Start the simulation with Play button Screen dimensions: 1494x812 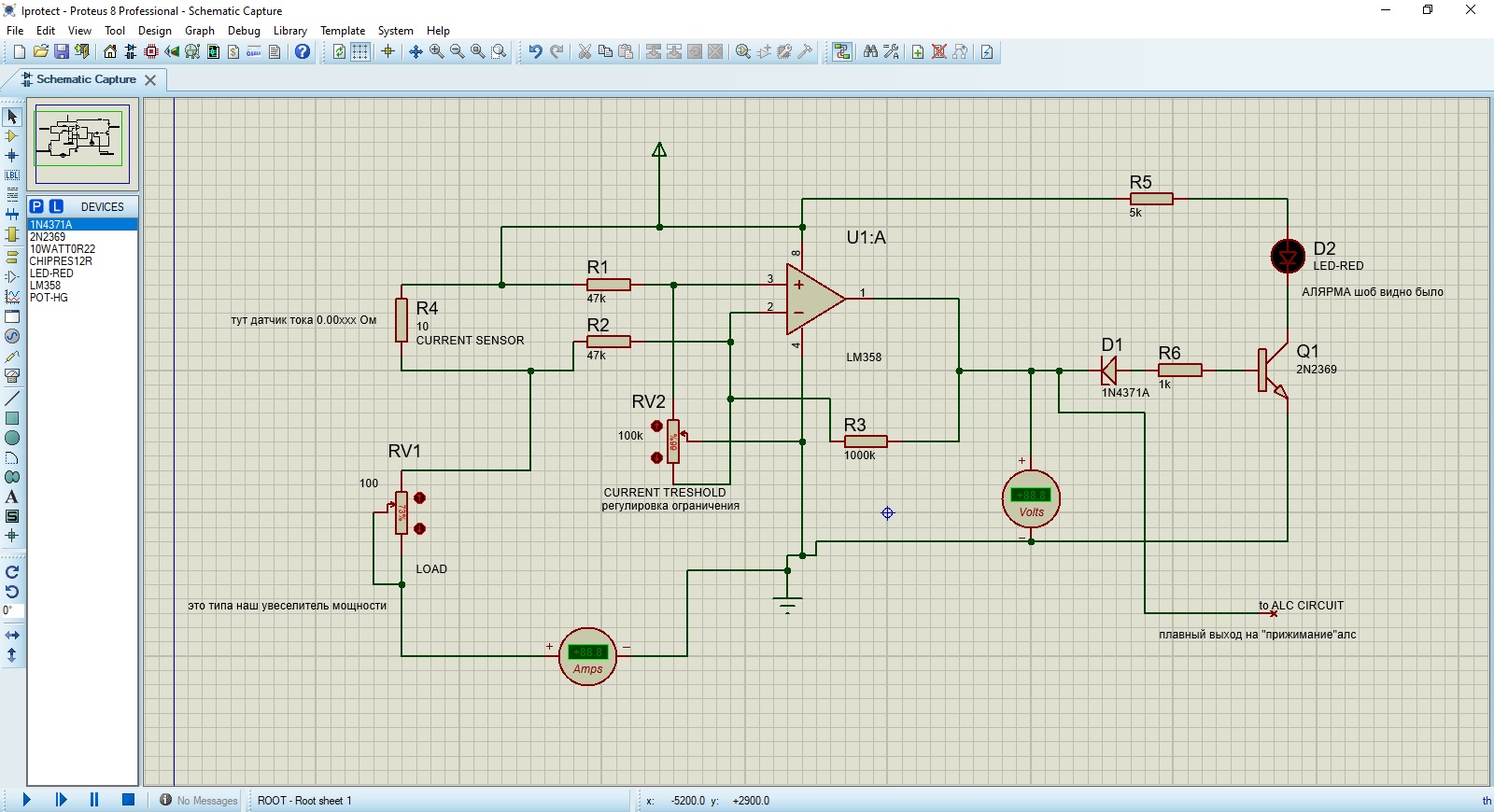coord(27,800)
